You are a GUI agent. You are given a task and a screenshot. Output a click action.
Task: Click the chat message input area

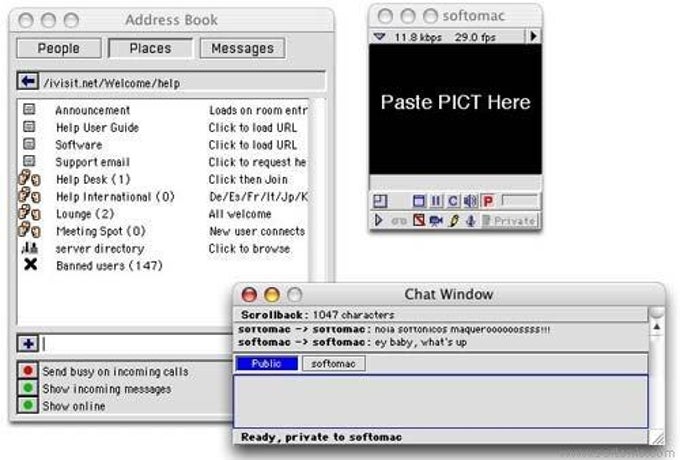pyautogui.click(x=441, y=401)
